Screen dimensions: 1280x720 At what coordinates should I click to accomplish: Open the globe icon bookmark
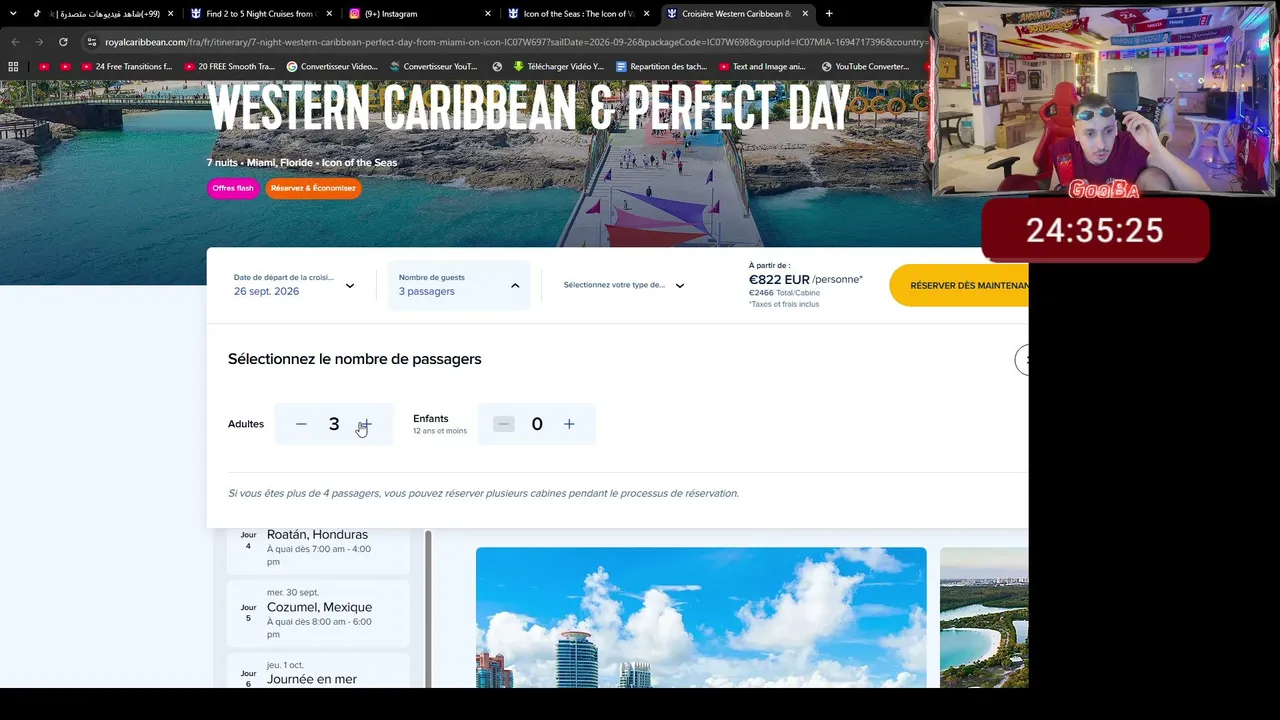(497, 67)
